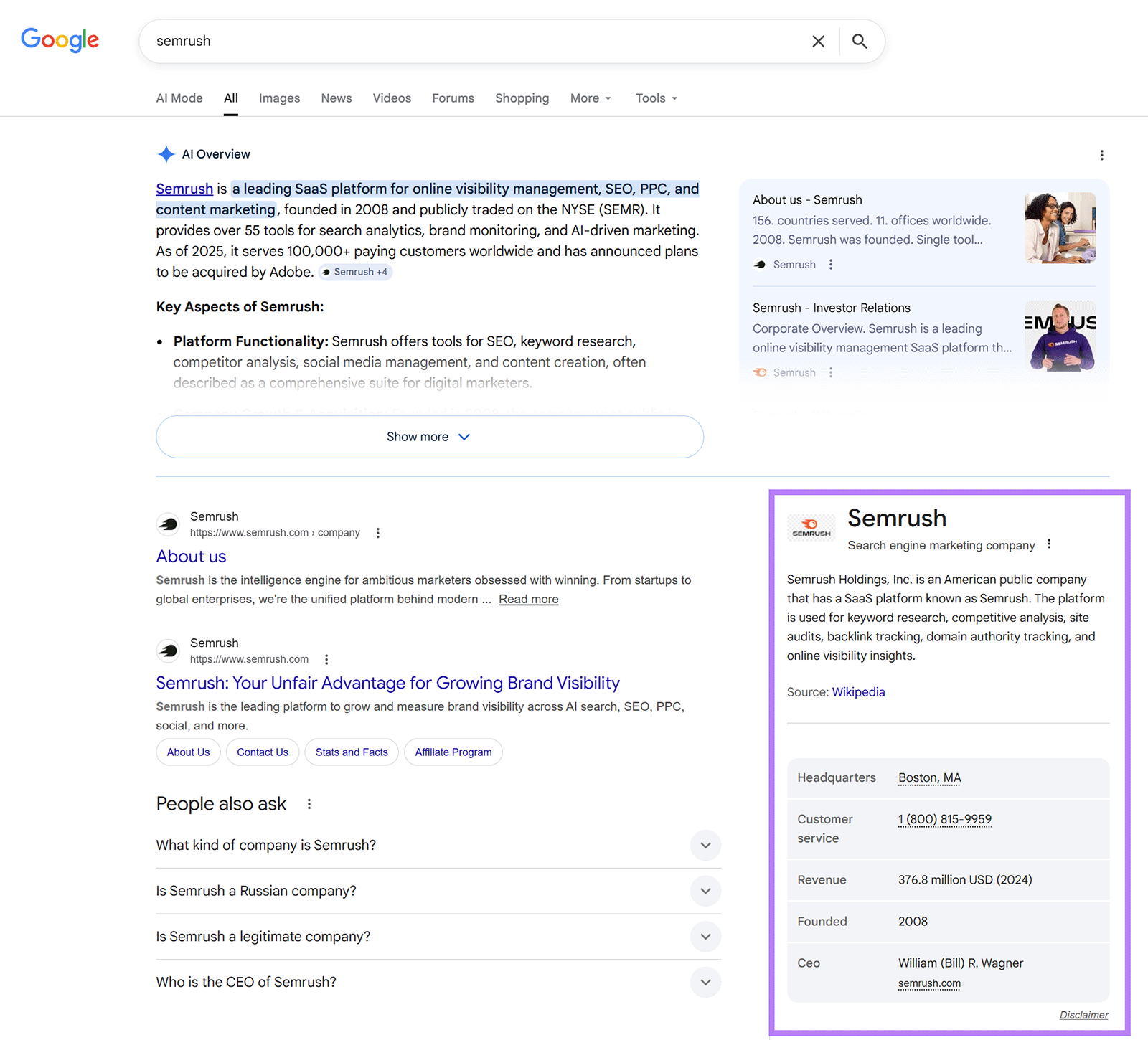Open the Wikipedia source link in the knowledge panel
Viewport: 1148px width, 1040px height.
(x=858, y=691)
